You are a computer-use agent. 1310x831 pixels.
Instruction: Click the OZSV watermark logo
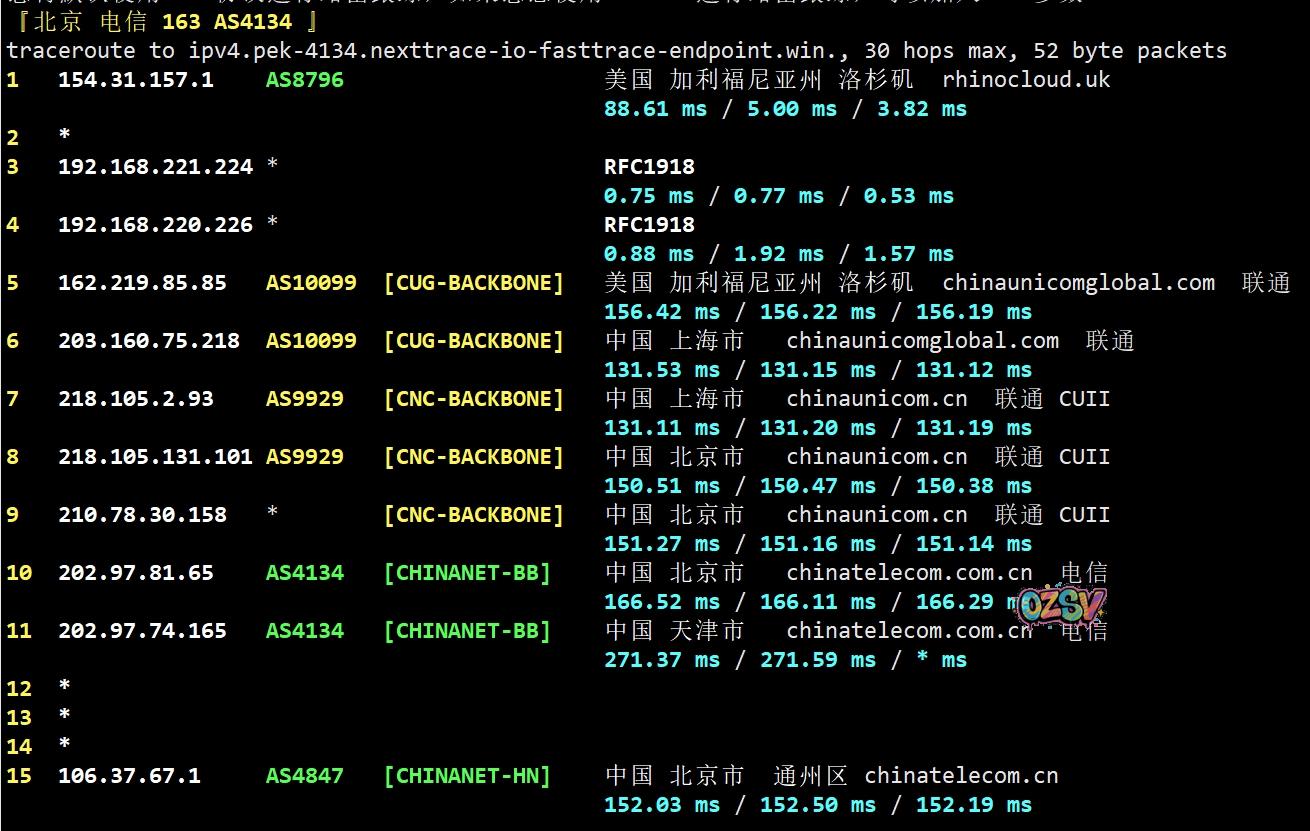click(1062, 605)
